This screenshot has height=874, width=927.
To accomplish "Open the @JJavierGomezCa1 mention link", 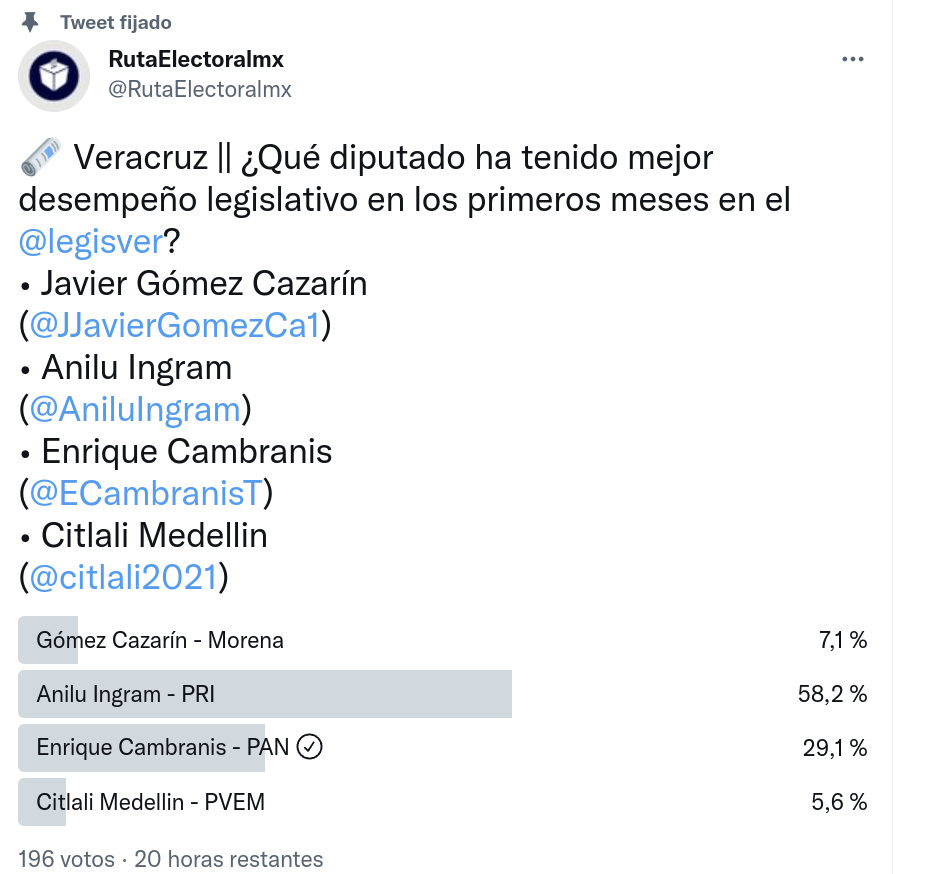I will 174,326.
